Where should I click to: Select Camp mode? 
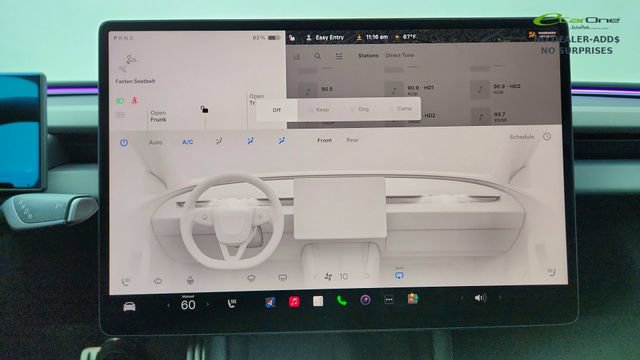[x=400, y=109]
